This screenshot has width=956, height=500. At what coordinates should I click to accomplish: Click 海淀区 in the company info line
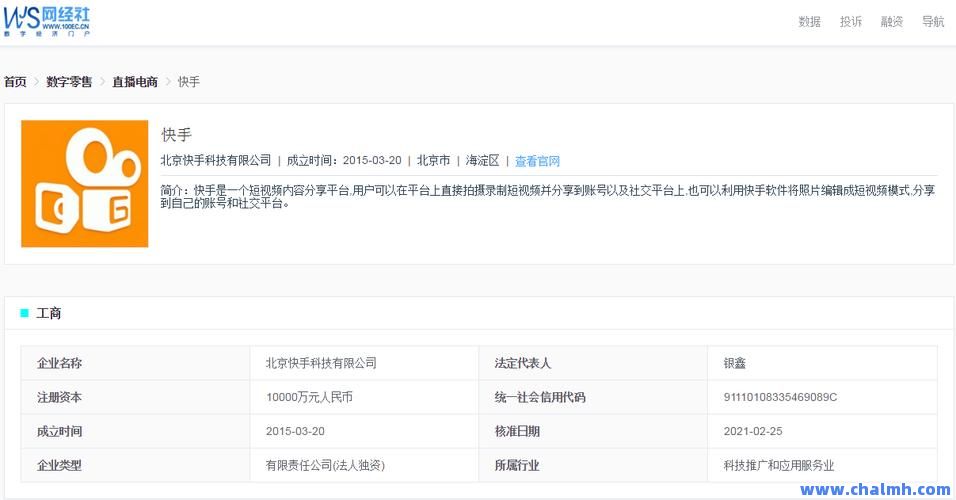(x=482, y=161)
